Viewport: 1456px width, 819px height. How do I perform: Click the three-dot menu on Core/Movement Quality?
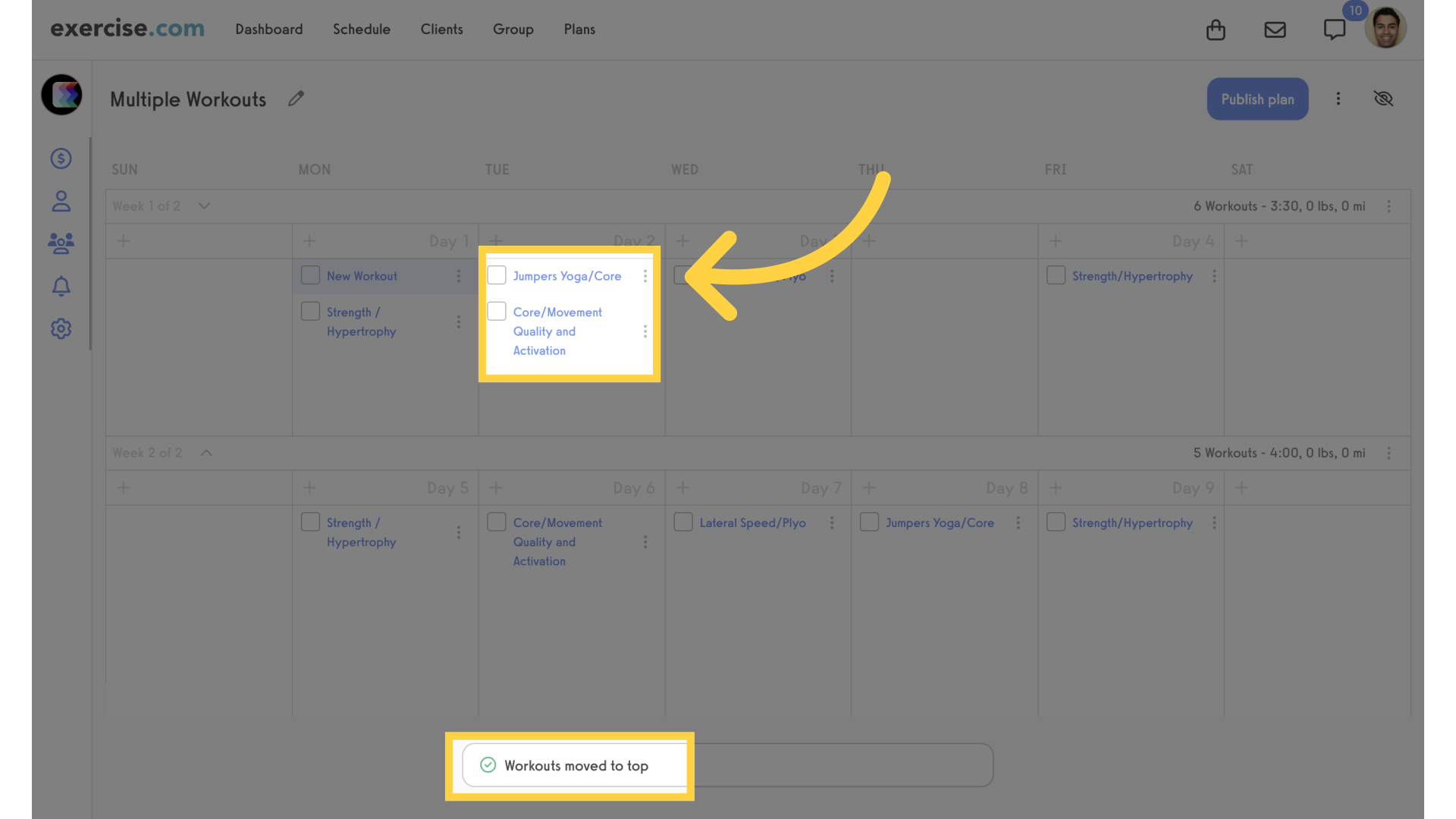(645, 331)
